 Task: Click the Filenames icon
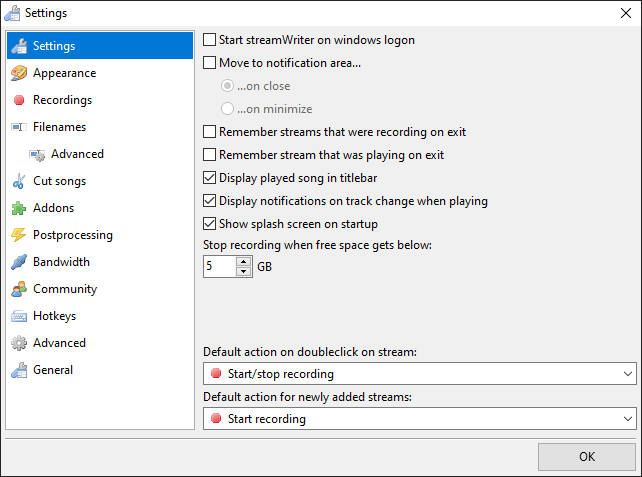tap(19, 127)
